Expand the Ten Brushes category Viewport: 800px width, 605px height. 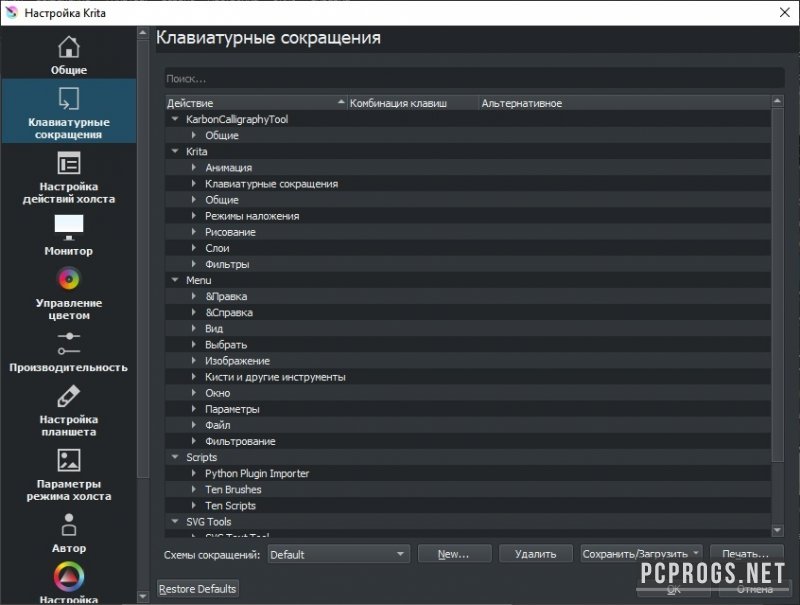pyautogui.click(x=193, y=489)
